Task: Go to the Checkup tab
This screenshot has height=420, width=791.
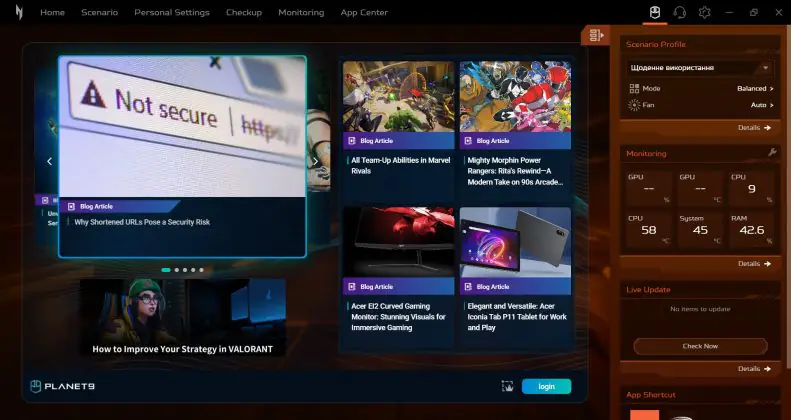Action: click(x=244, y=13)
